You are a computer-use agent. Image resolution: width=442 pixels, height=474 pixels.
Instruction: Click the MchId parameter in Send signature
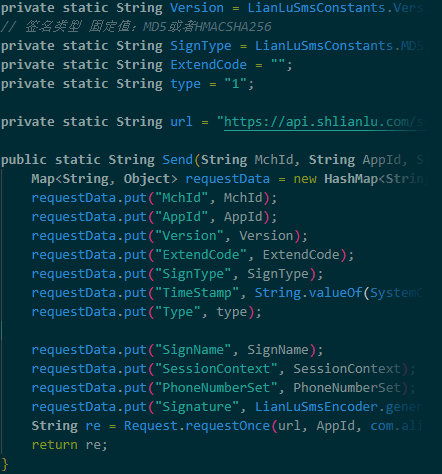click(x=274, y=160)
